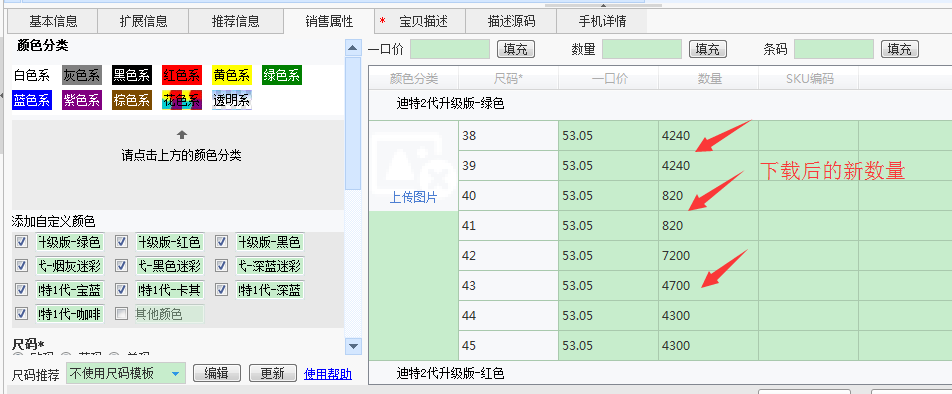This screenshot has height=394, width=952.
Task: Open the 扩展信息 tab
Action: click(x=143, y=22)
